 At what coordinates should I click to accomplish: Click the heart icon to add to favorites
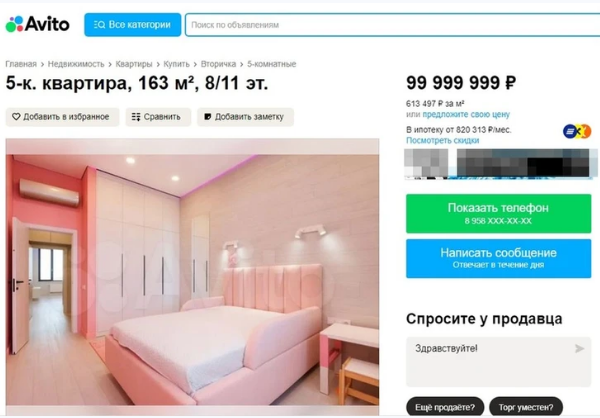(16, 116)
